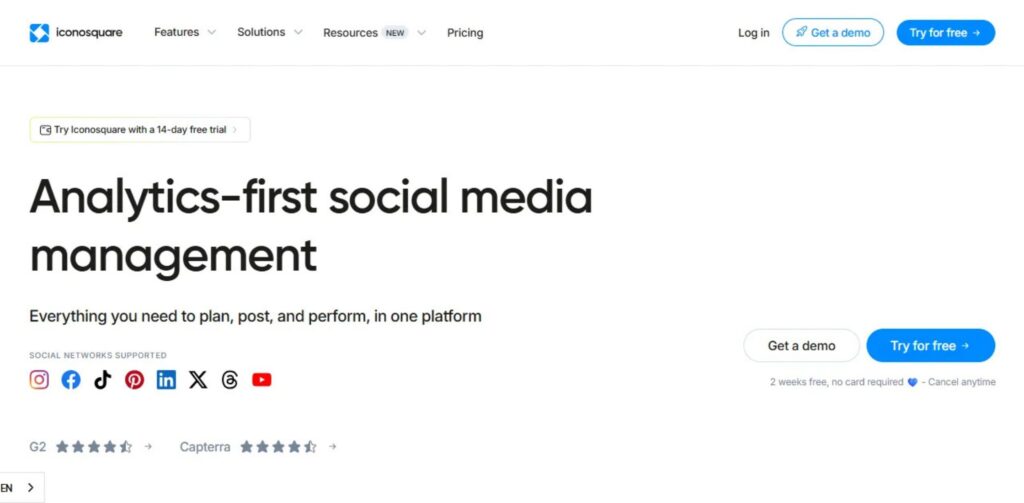
Task: Open the Capterra rating link
Action: [258, 447]
